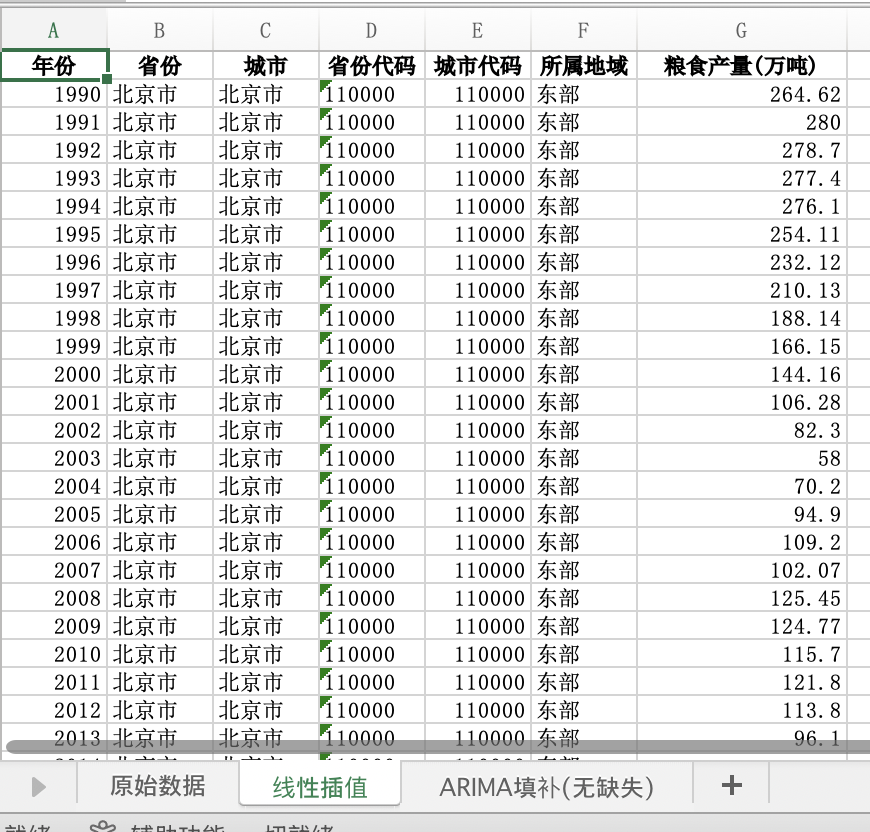Click 东部 cell in 1992 row
Viewport: 870px width, 832px height.
point(584,150)
